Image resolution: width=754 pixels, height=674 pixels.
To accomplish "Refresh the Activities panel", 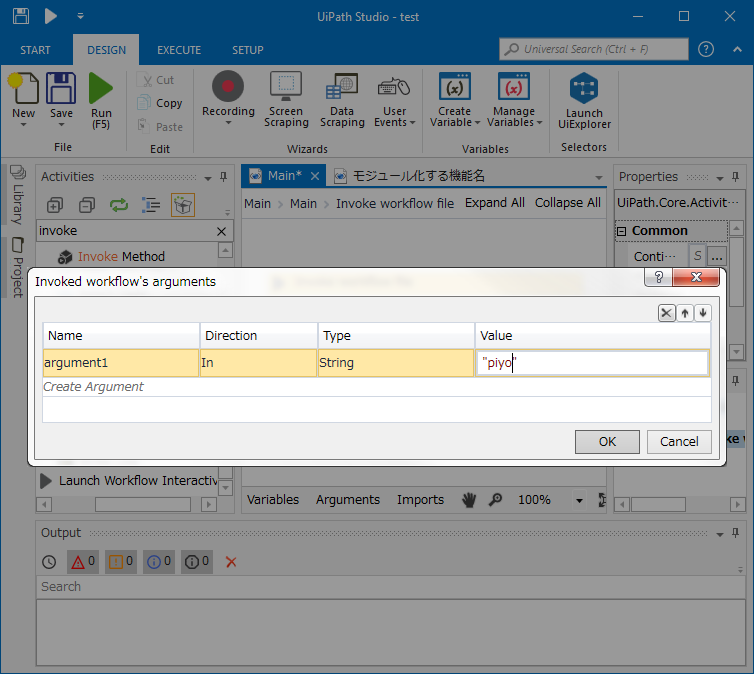I will pyautogui.click(x=119, y=205).
